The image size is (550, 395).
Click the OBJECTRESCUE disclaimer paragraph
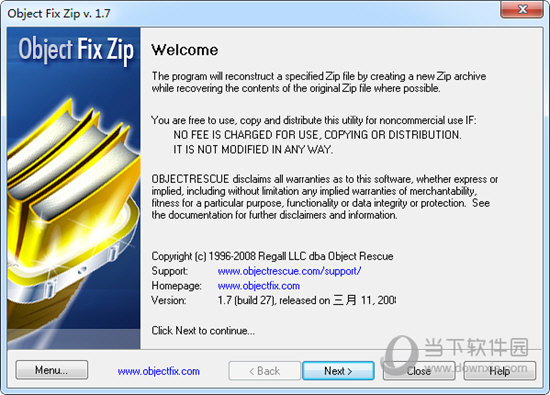click(324, 197)
